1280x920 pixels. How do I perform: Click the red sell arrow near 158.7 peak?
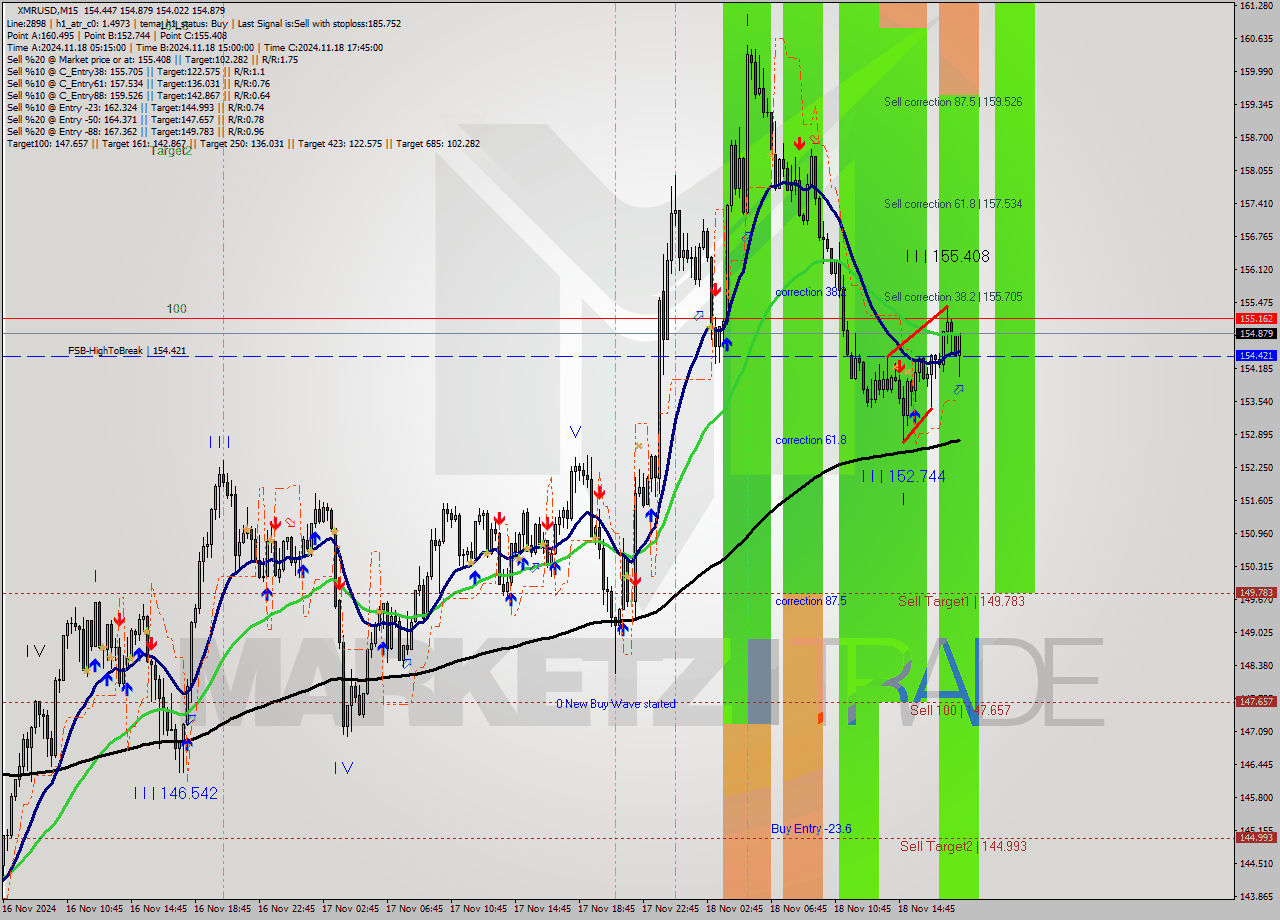tap(799, 145)
